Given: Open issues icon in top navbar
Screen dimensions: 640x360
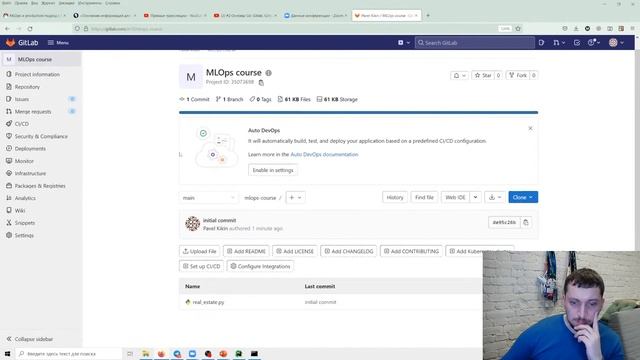Looking at the screenshot, I should (541, 42).
